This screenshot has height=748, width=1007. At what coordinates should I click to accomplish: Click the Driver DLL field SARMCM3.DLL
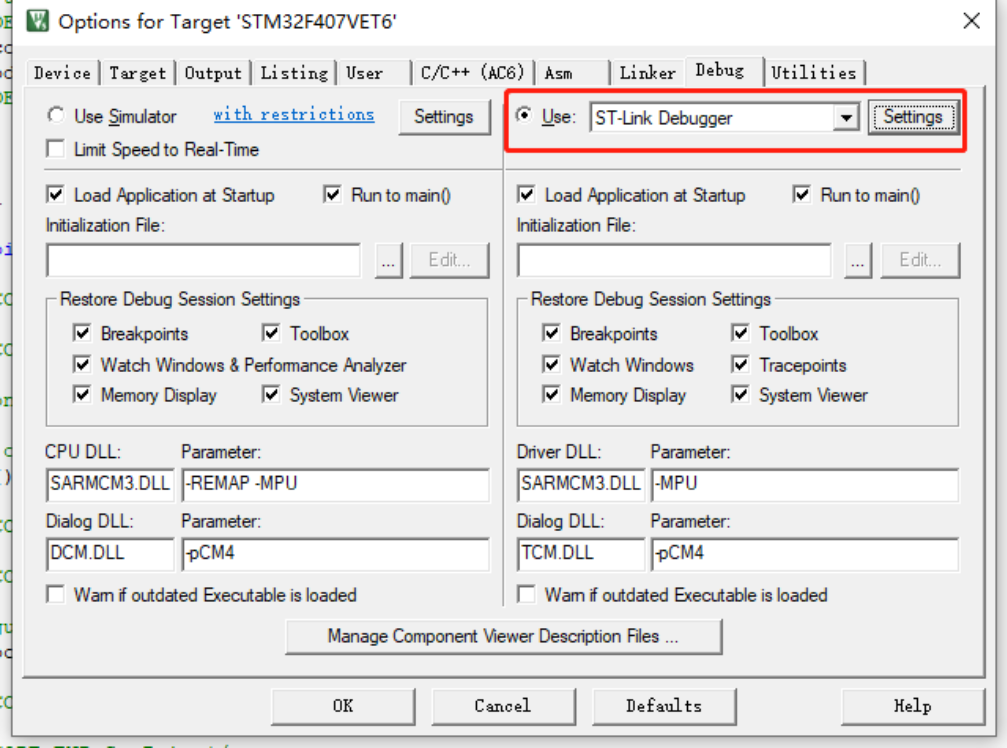pyautogui.click(x=581, y=484)
